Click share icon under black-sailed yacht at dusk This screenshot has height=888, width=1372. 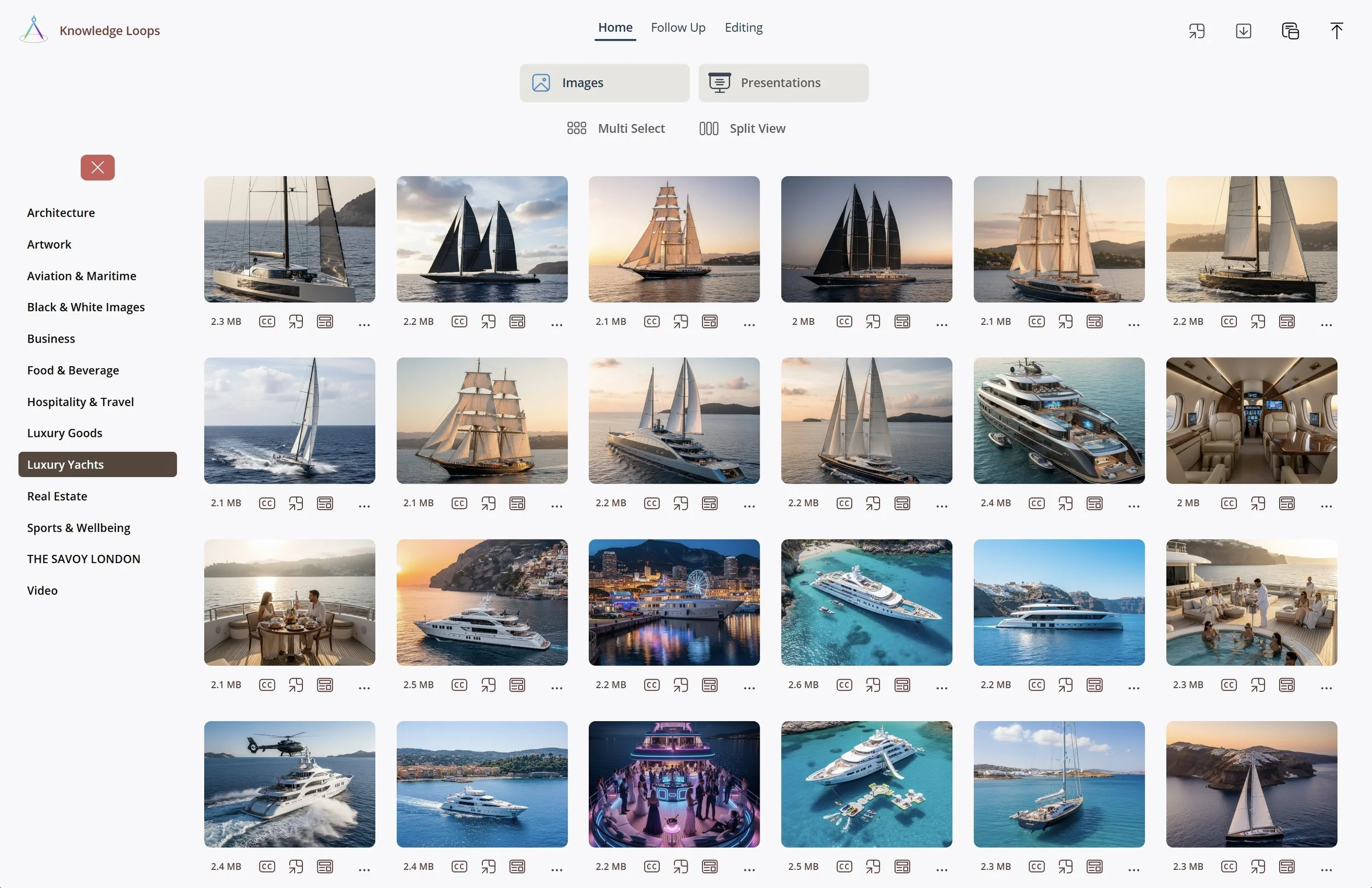coord(873,322)
